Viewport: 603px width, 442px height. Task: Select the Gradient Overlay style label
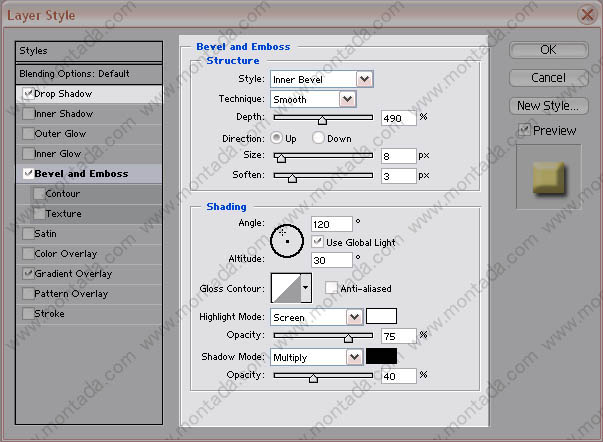(x=73, y=274)
